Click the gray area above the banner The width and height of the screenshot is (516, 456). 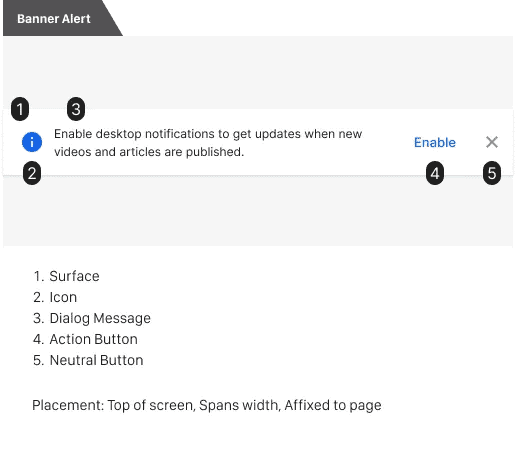point(258,73)
